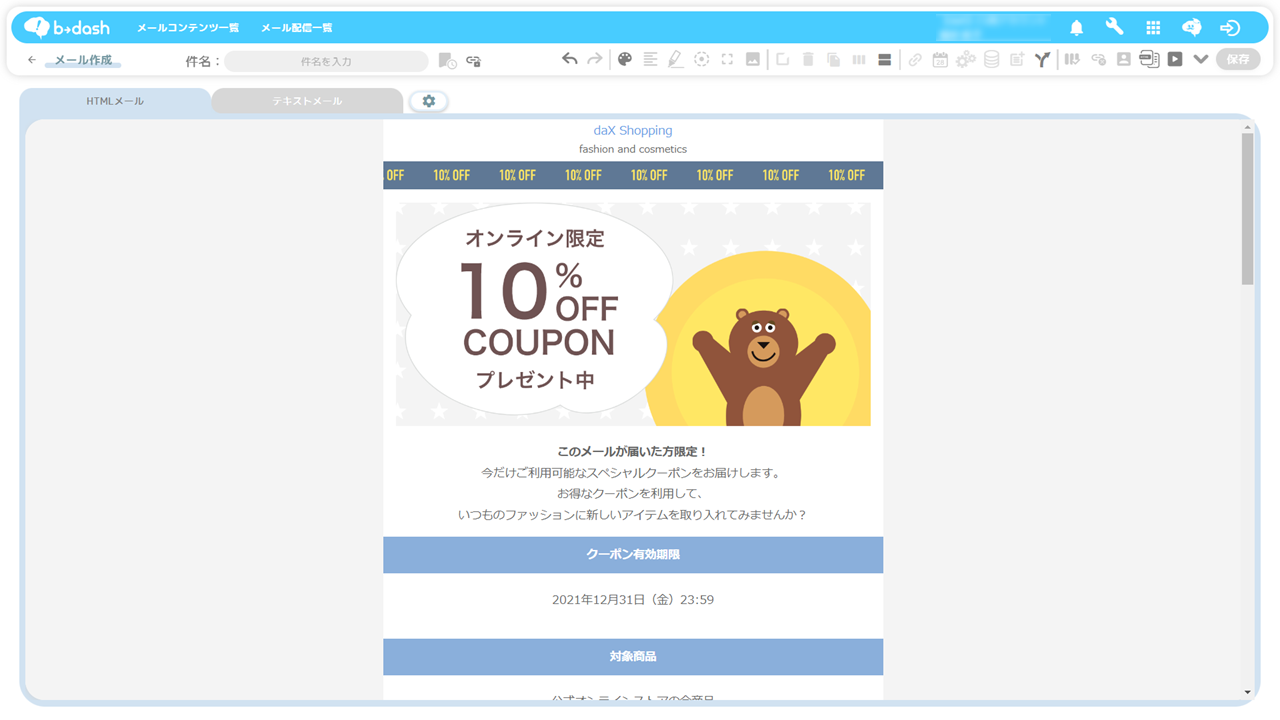Open メールコンテンツ一覧 menu

[188, 28]
